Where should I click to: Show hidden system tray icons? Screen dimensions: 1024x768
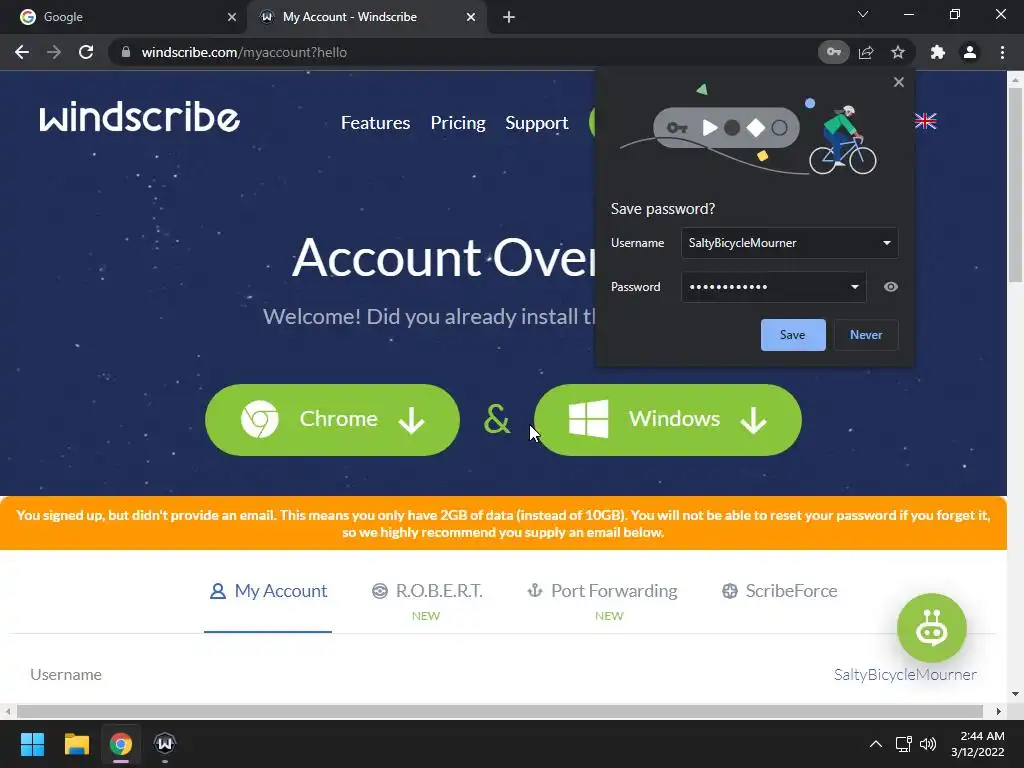point(876,744)
